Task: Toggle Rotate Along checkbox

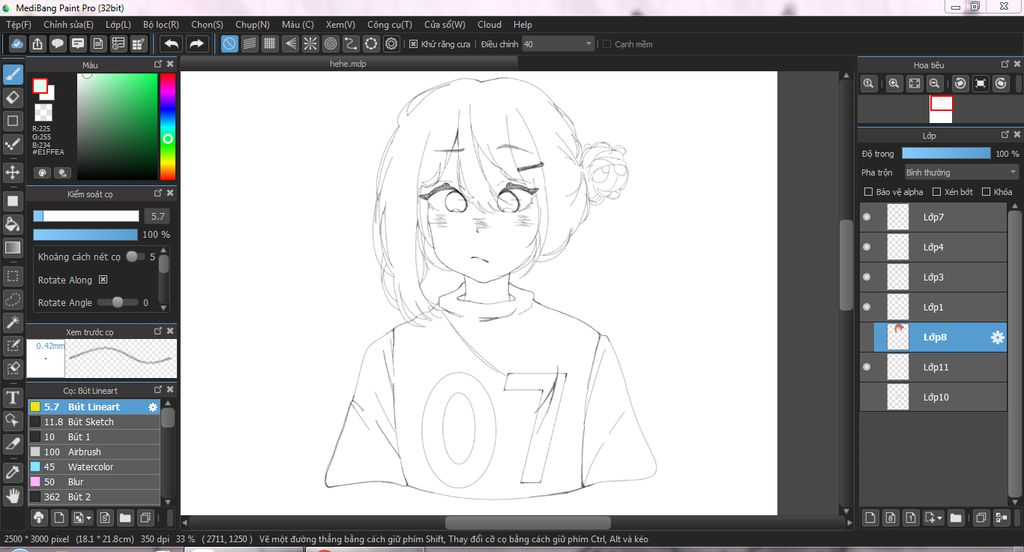Action: [x=103, y=280]
